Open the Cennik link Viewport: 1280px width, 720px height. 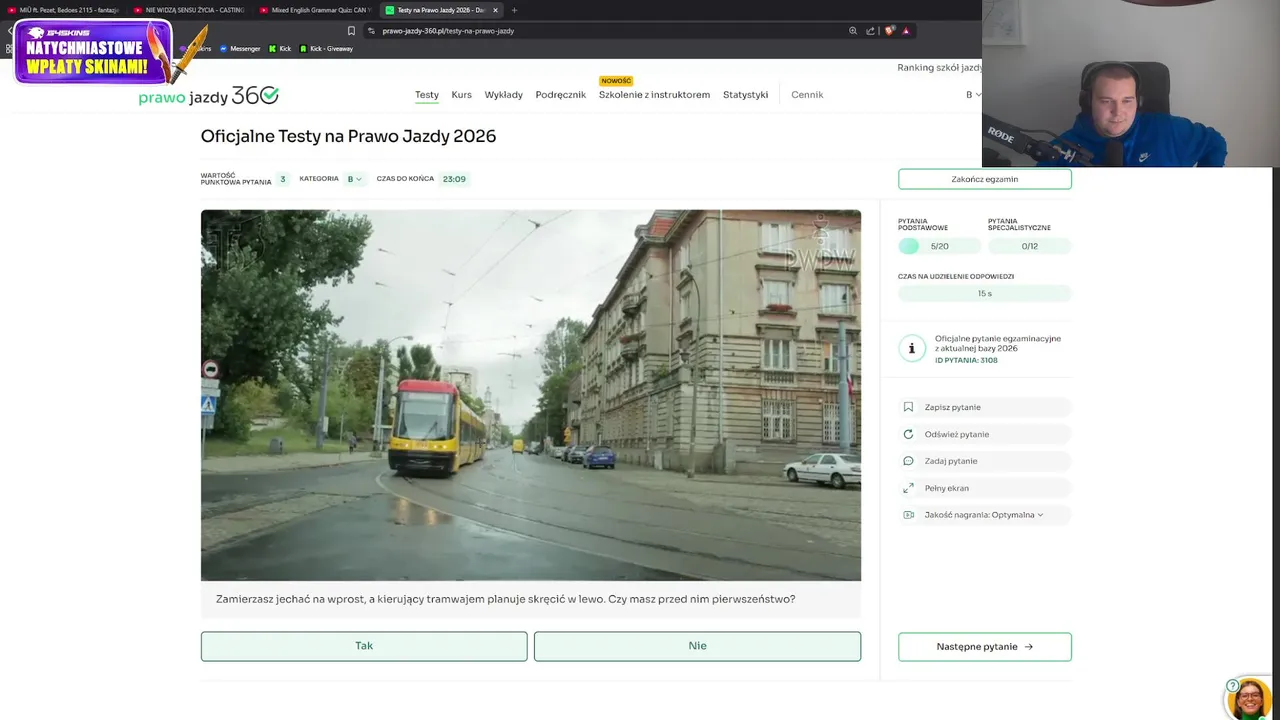(807, 95)
